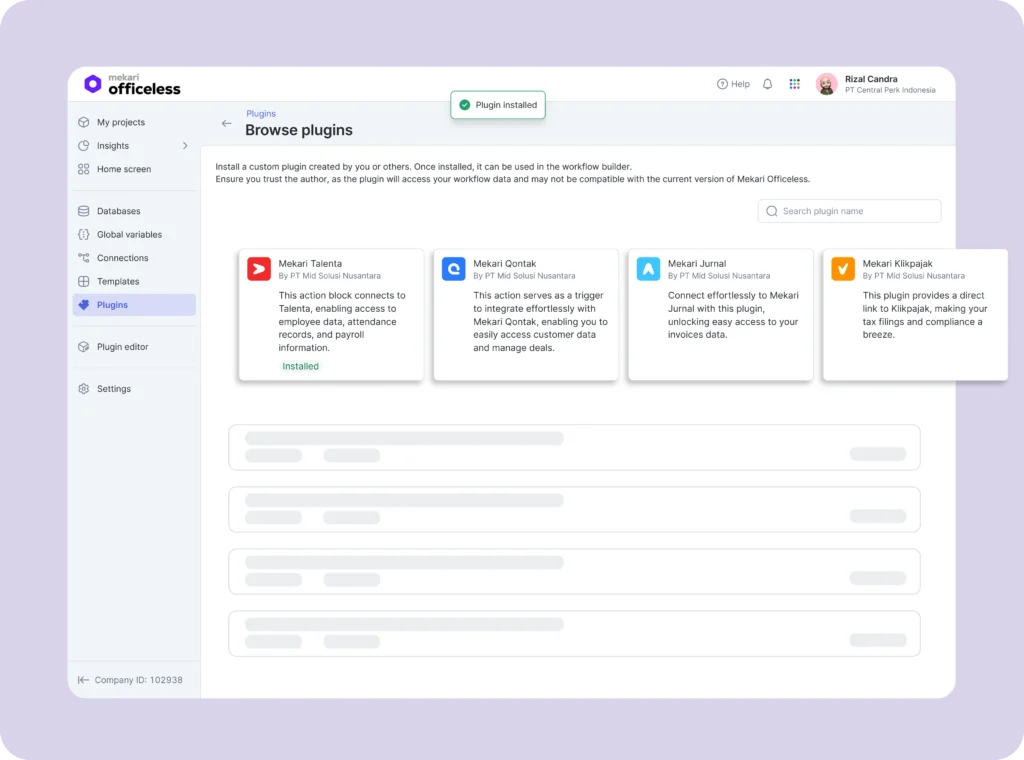Image resolution: width=1024 pixels, height=760 pixels.
Task: Click the search magnifier icon
Action: 771,211
